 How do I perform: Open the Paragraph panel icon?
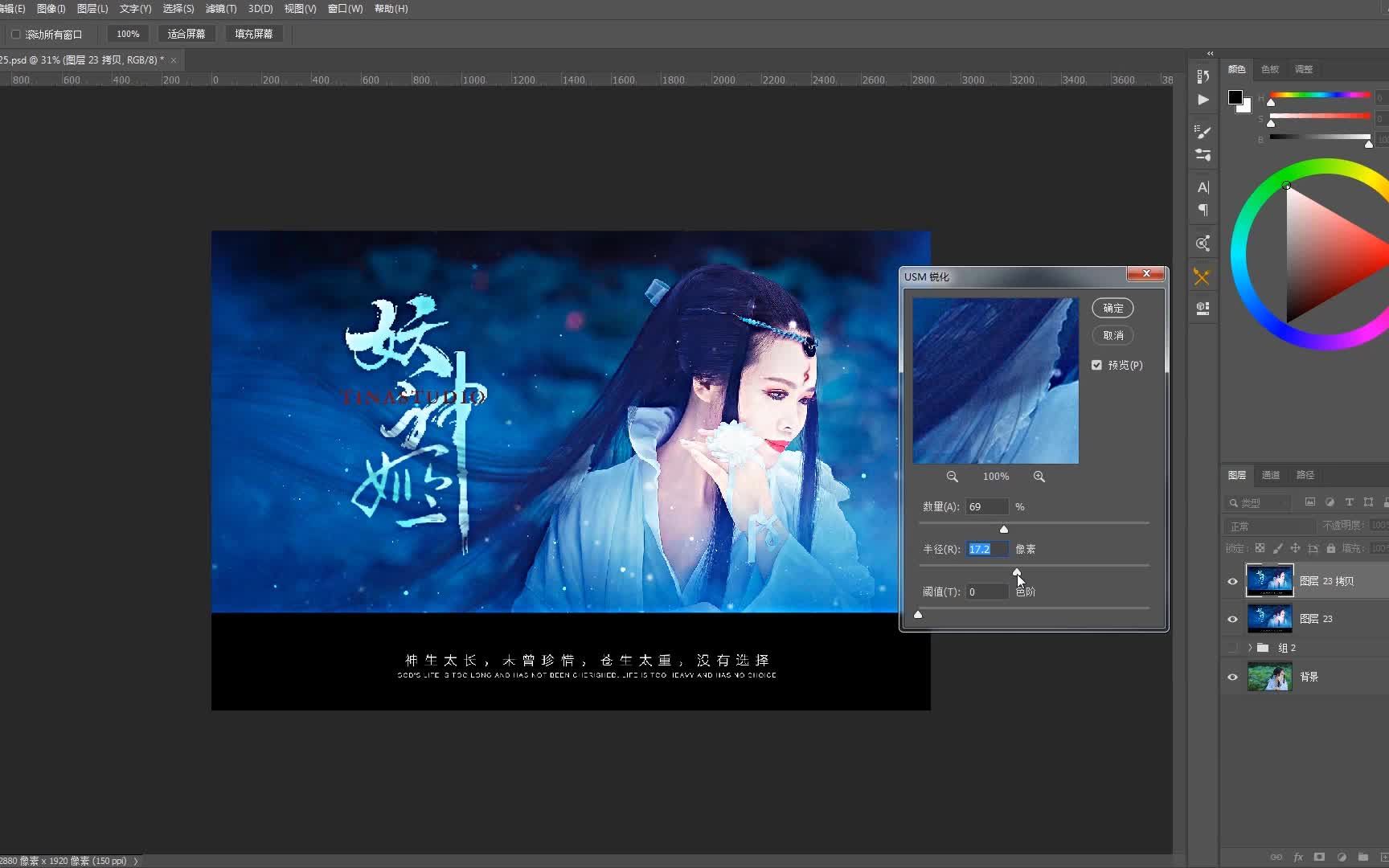(x=1203, y=210)
